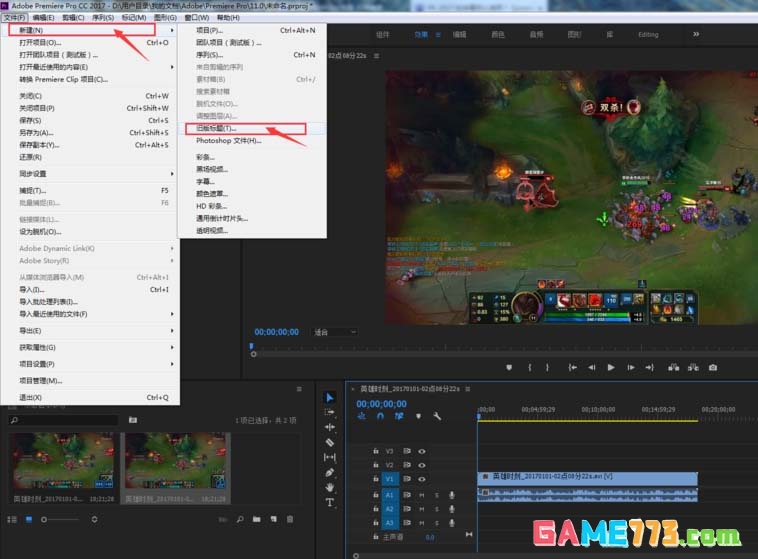
Task: Select the Ripple Edit tool
Action: [330, 427]
